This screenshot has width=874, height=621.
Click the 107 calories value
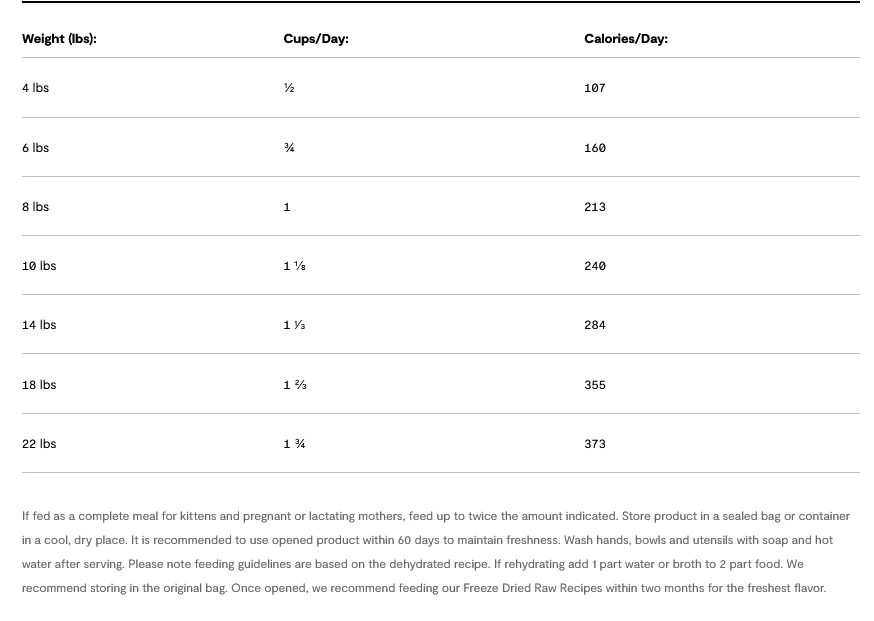pos(595,88)
